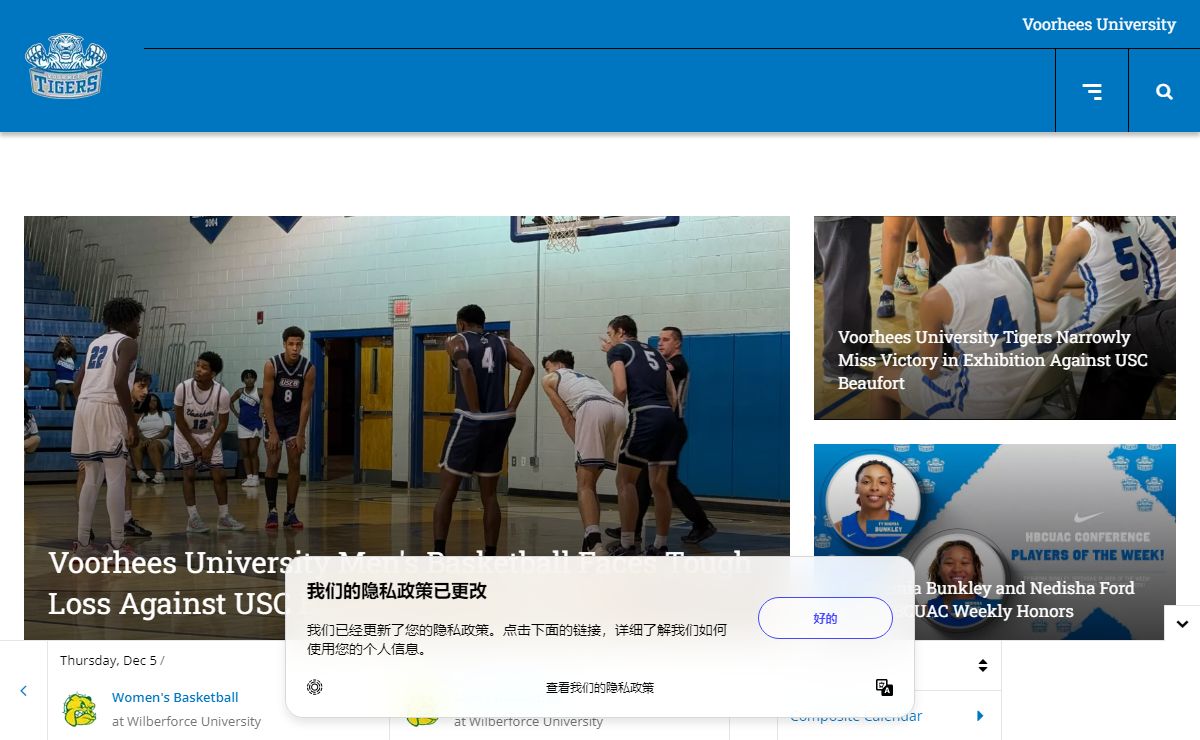1200x740 pixels.
Task: Click the 我们的隐私政策已更改 heading
Action: [397, 591]
